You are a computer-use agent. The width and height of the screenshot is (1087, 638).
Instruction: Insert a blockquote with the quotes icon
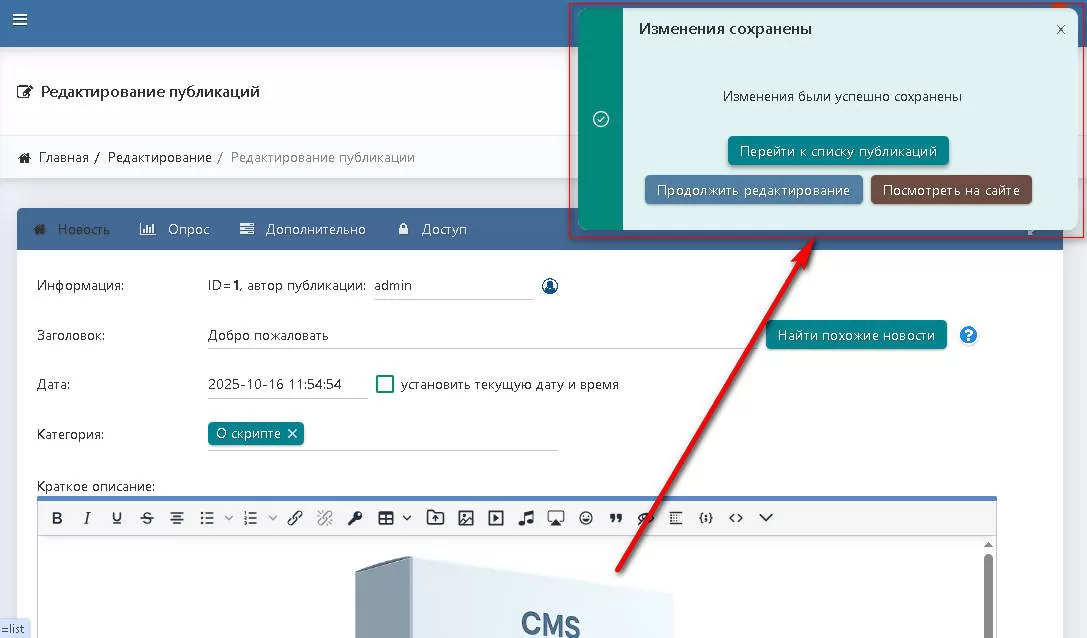615,518
